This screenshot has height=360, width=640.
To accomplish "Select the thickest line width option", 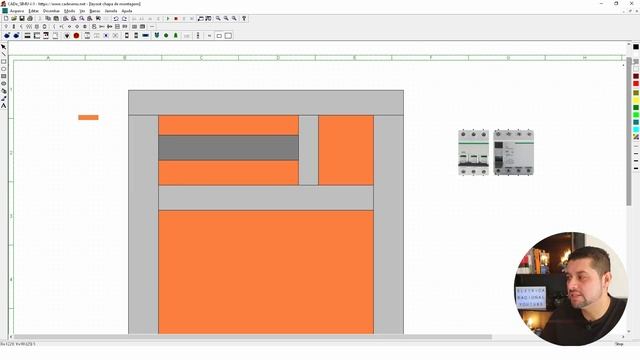I will (636, 168).
